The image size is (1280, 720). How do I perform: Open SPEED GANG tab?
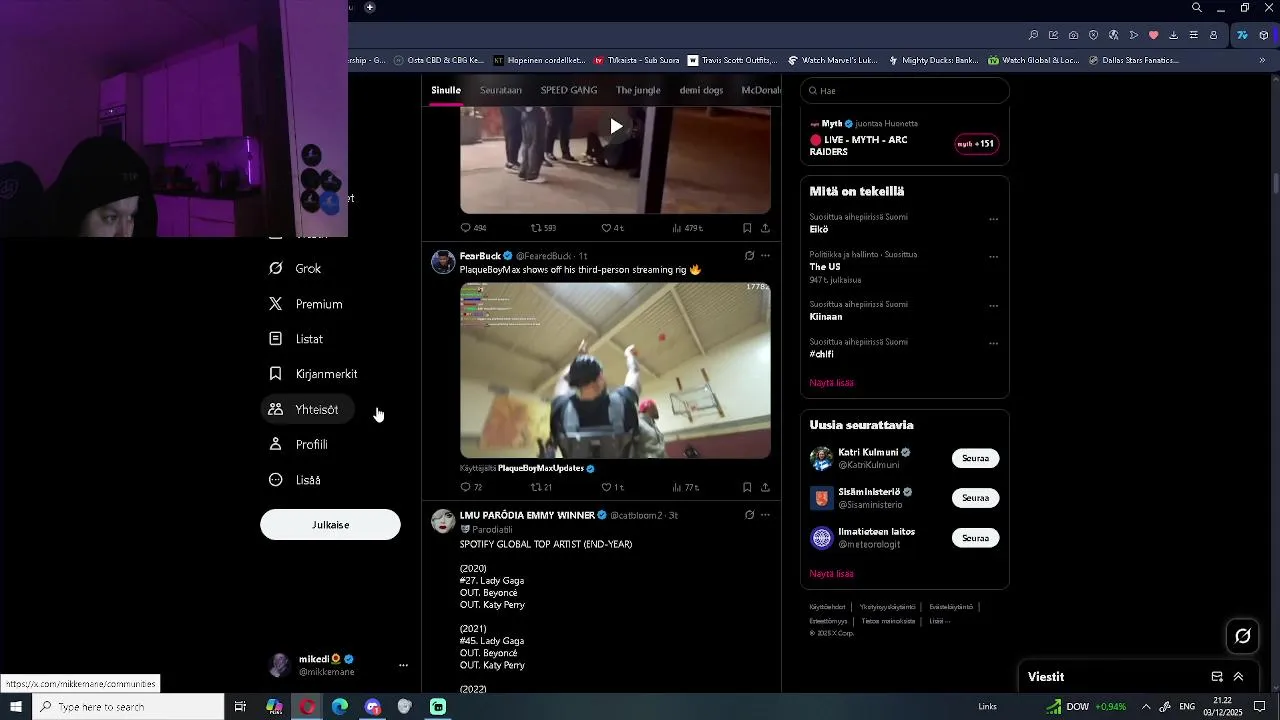pos(569,90)
